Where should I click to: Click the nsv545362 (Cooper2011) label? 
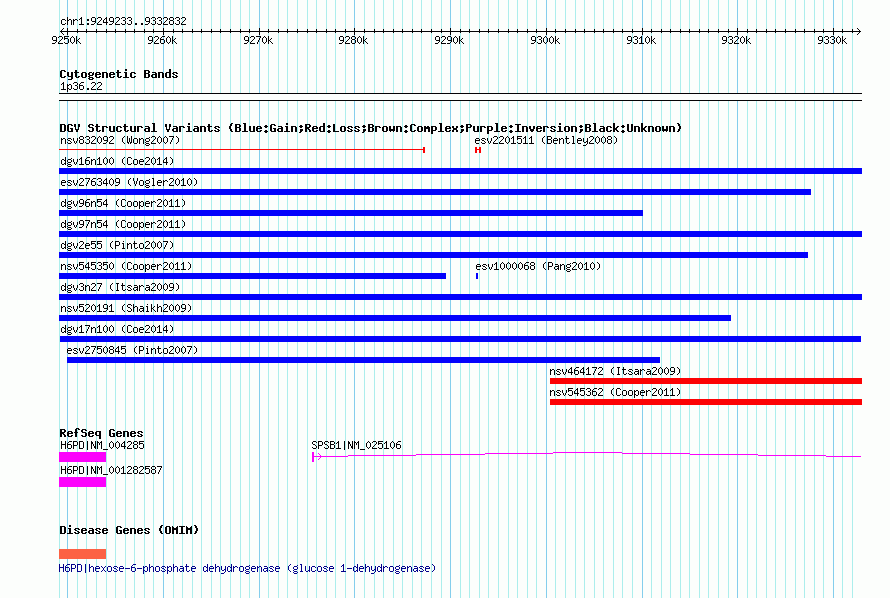click(615, 392)
